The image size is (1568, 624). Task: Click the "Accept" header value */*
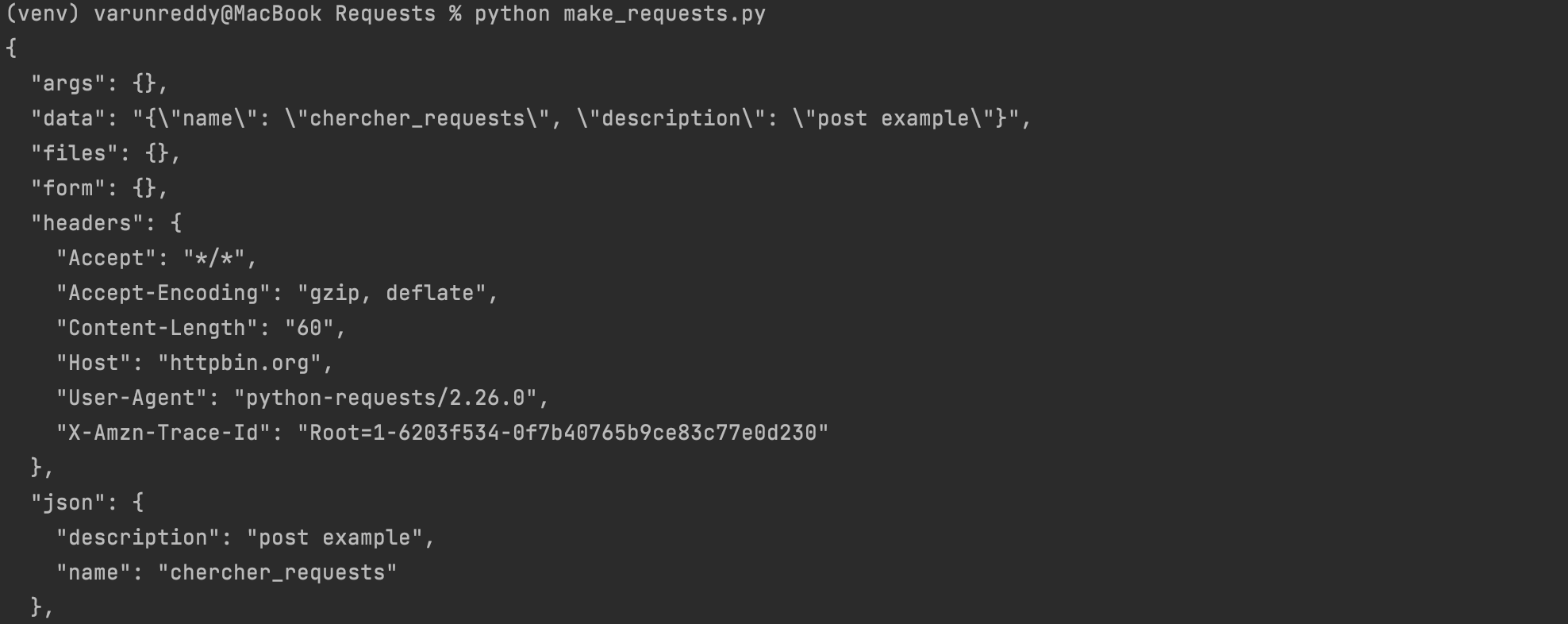(214, 258)
